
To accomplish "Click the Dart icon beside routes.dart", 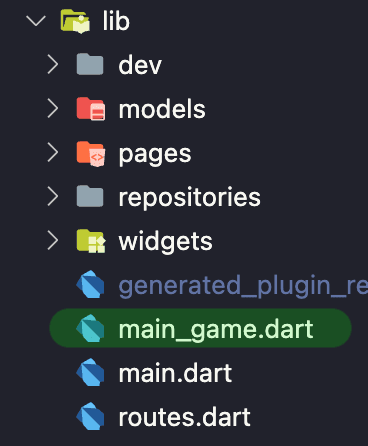I will click(x=90, y=416).
